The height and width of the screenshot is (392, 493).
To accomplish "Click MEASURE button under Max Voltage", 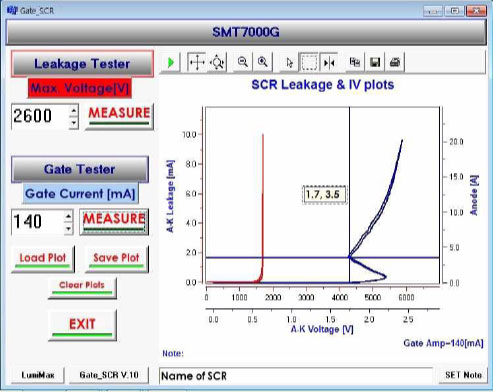I will tap(119, 116).
